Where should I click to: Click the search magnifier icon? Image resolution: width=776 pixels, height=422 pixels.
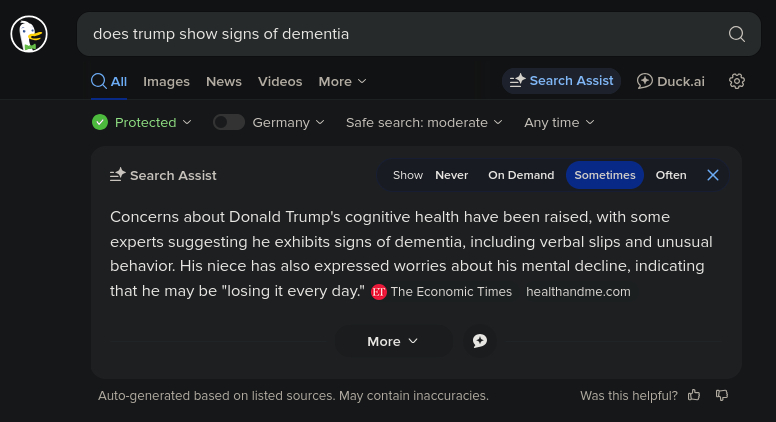point(737,34)
